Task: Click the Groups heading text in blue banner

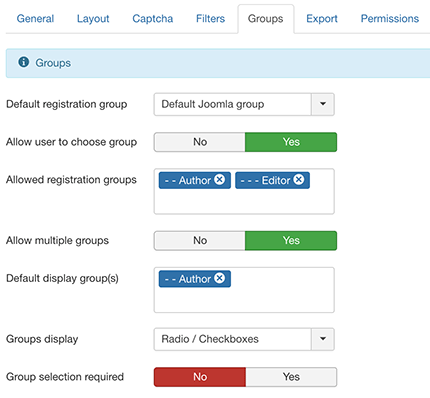Action: [x=53, y=63]
